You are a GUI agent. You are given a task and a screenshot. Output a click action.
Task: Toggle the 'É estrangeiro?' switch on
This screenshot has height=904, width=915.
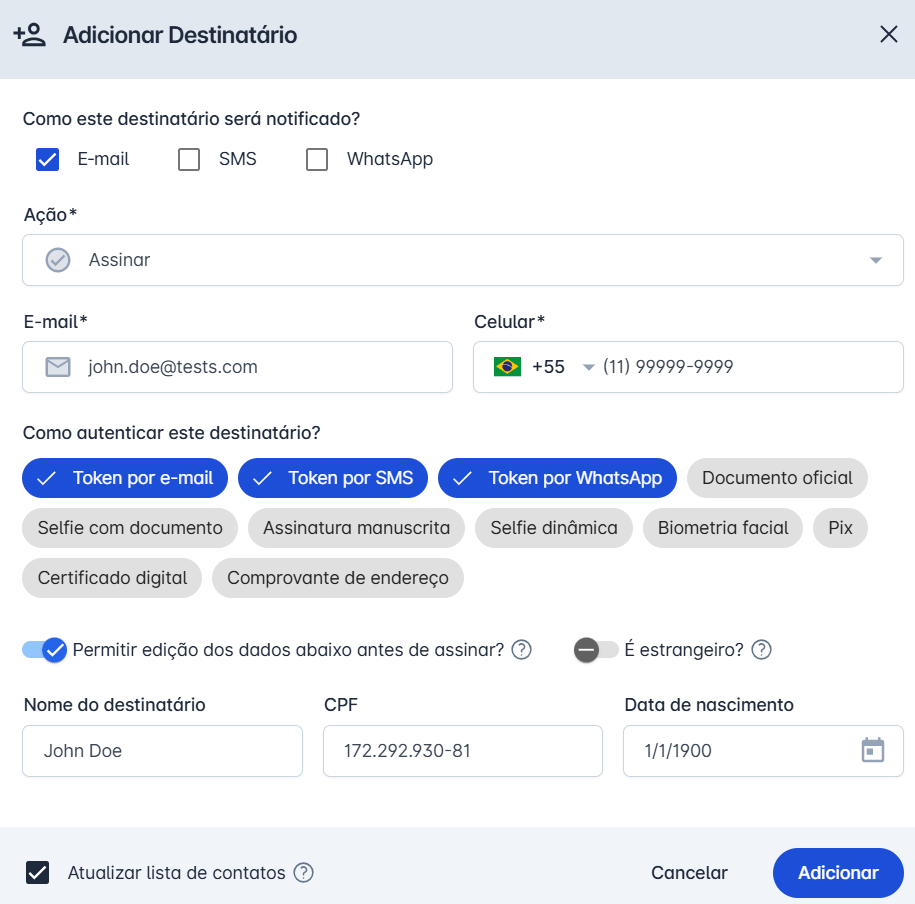595,650
